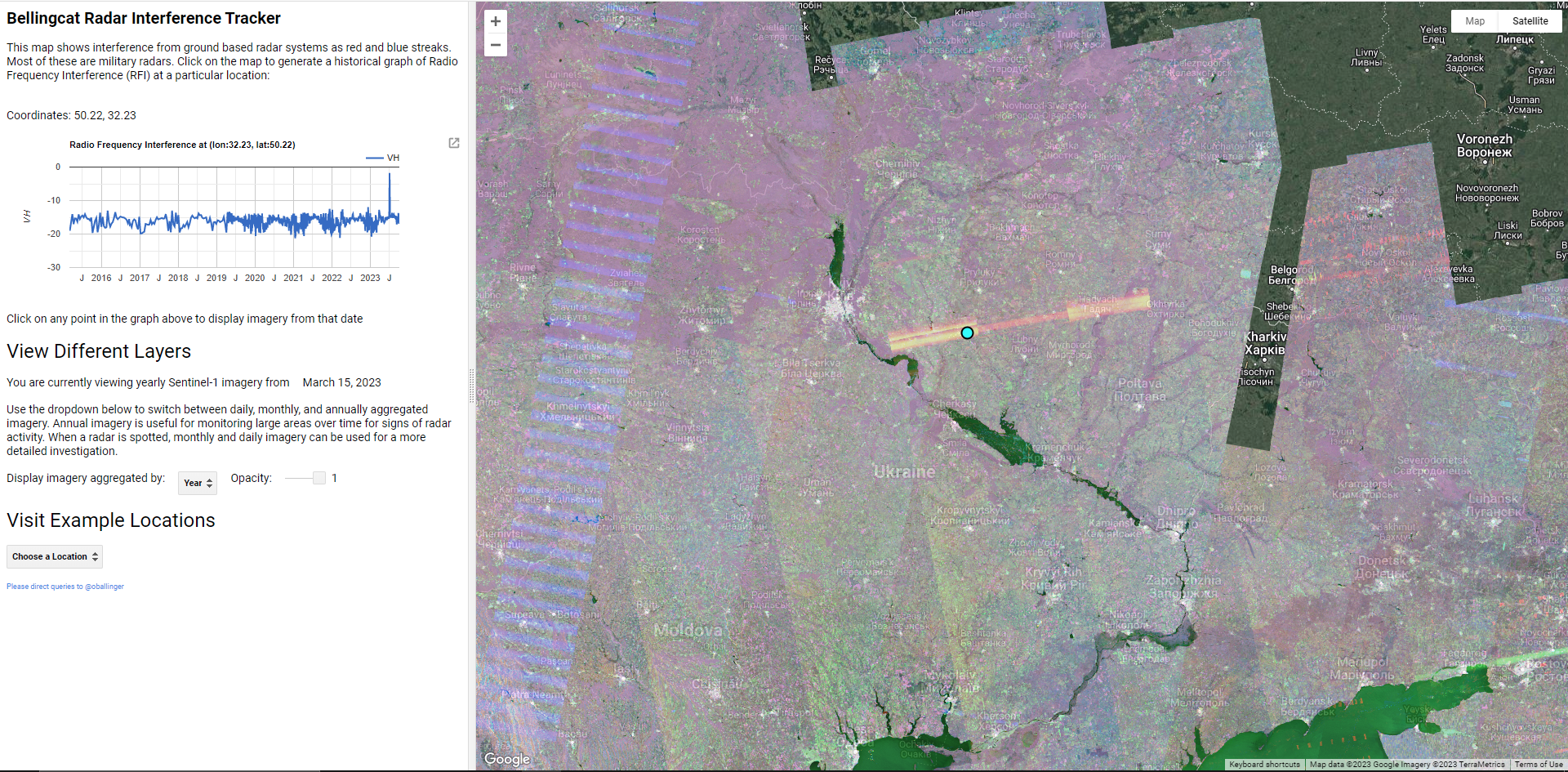1568x772 pixels.
Task: Click the VH legend entry in the chart
Action: 383,158
